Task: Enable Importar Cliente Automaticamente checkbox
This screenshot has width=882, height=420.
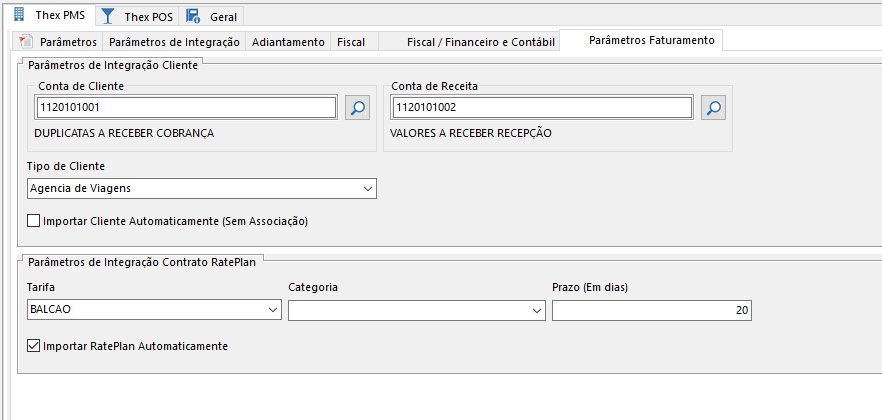Action: pyautogui.click(x=34, y=221)
